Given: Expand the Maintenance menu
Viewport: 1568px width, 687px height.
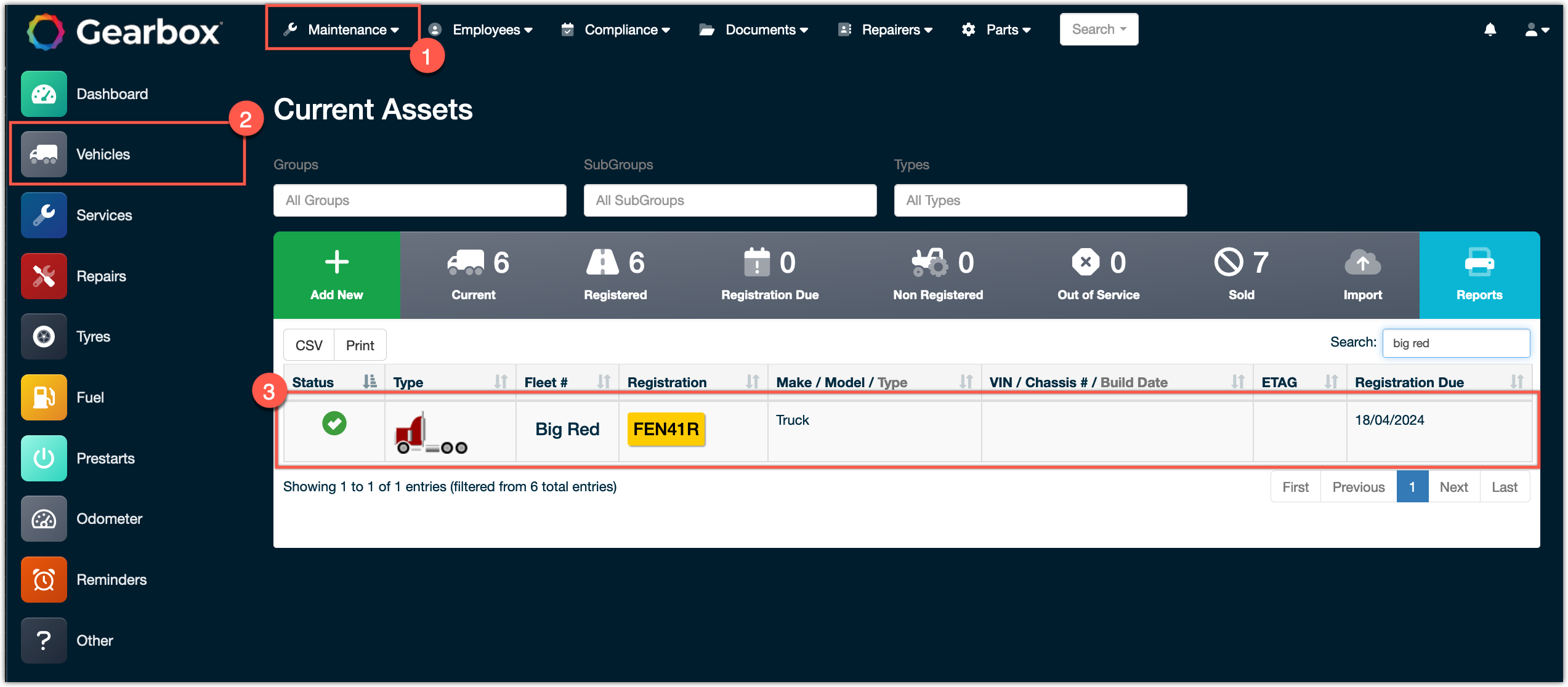Looking at the screenshot, I should [342, 29].
